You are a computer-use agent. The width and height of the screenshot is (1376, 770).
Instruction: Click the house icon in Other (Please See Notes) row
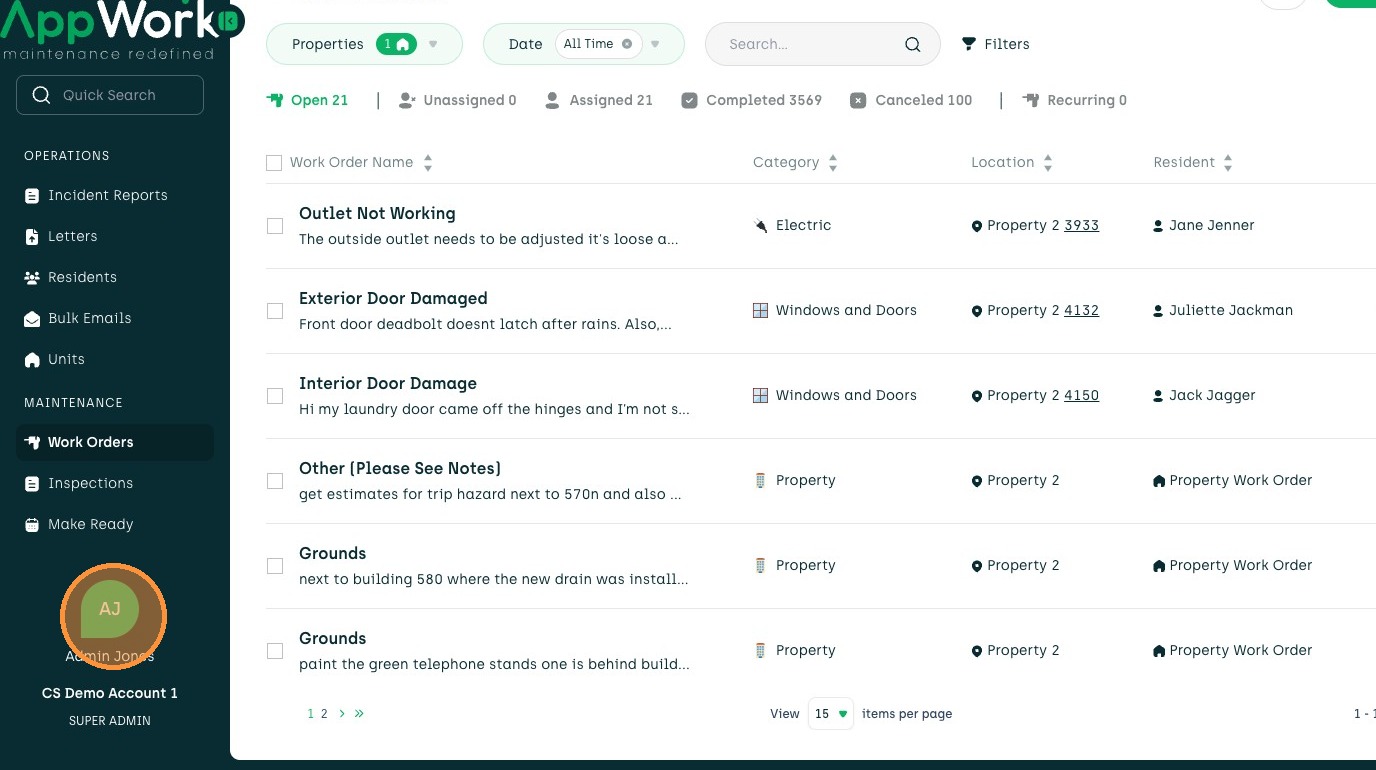(x=1159, y=481)
